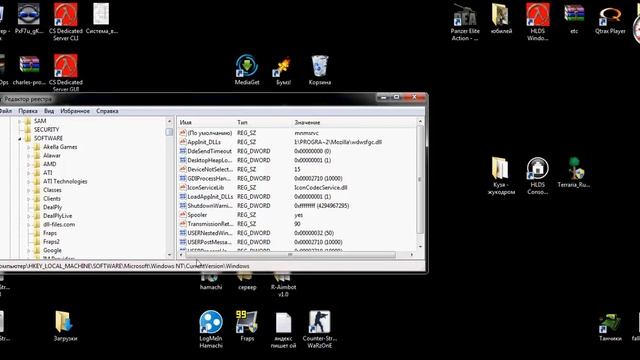Select the SECURITY key in the tree
The height and width of the screenshot is (360, 640).
click(x=47, y=130)
